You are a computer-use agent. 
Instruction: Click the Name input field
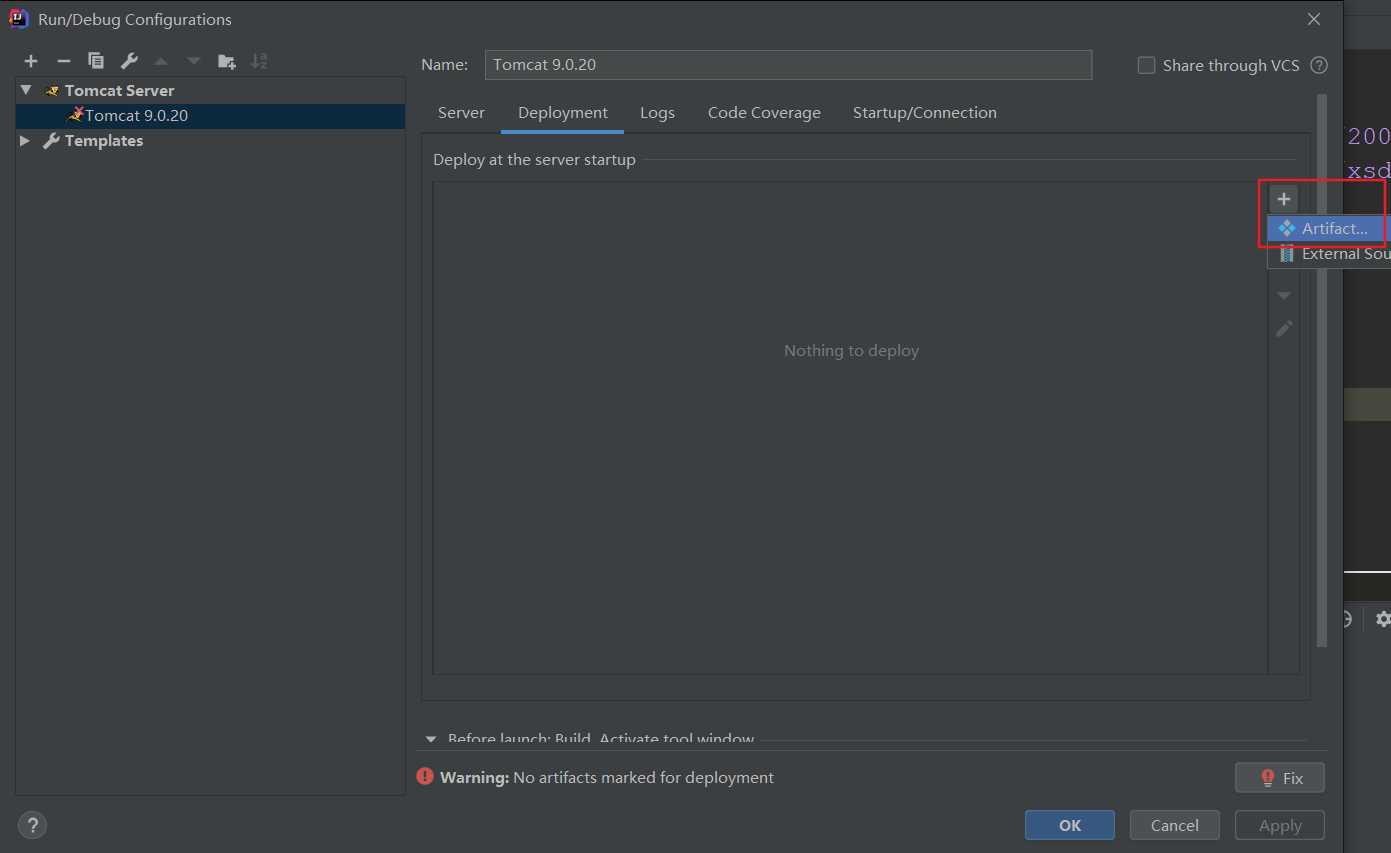point(788,65)
